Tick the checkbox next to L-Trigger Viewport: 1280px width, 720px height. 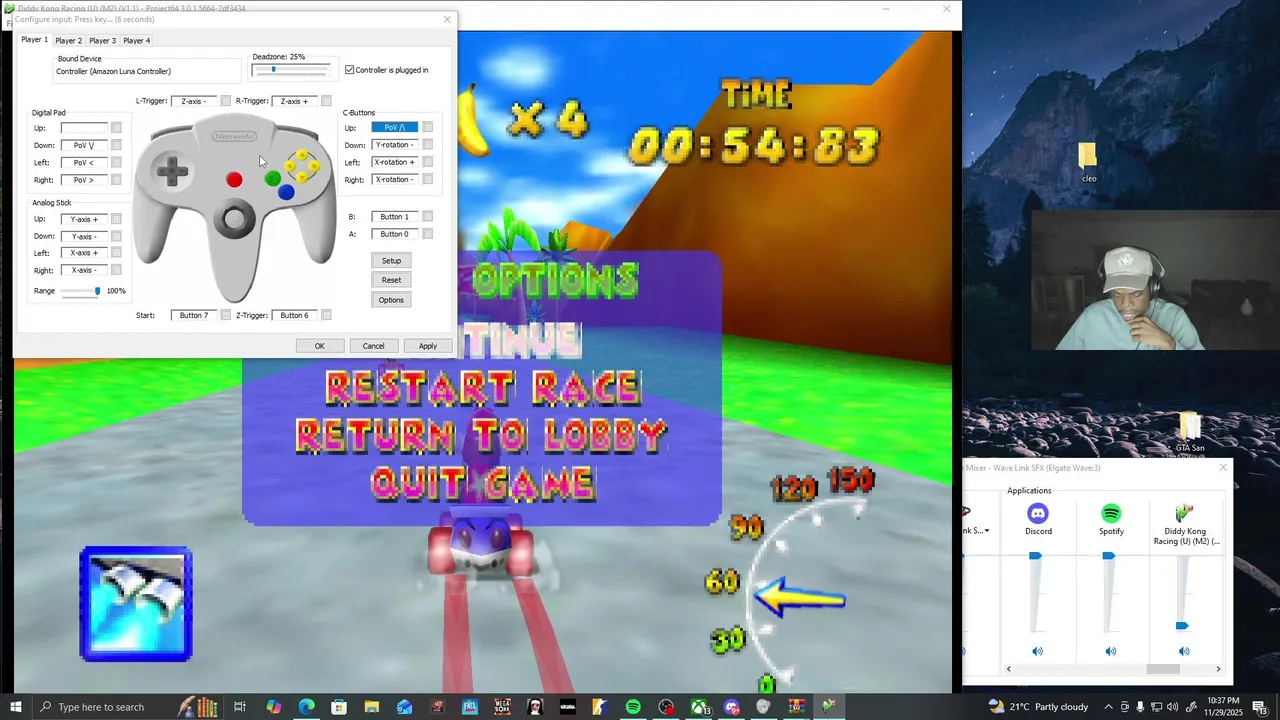[x=226, y=101]
